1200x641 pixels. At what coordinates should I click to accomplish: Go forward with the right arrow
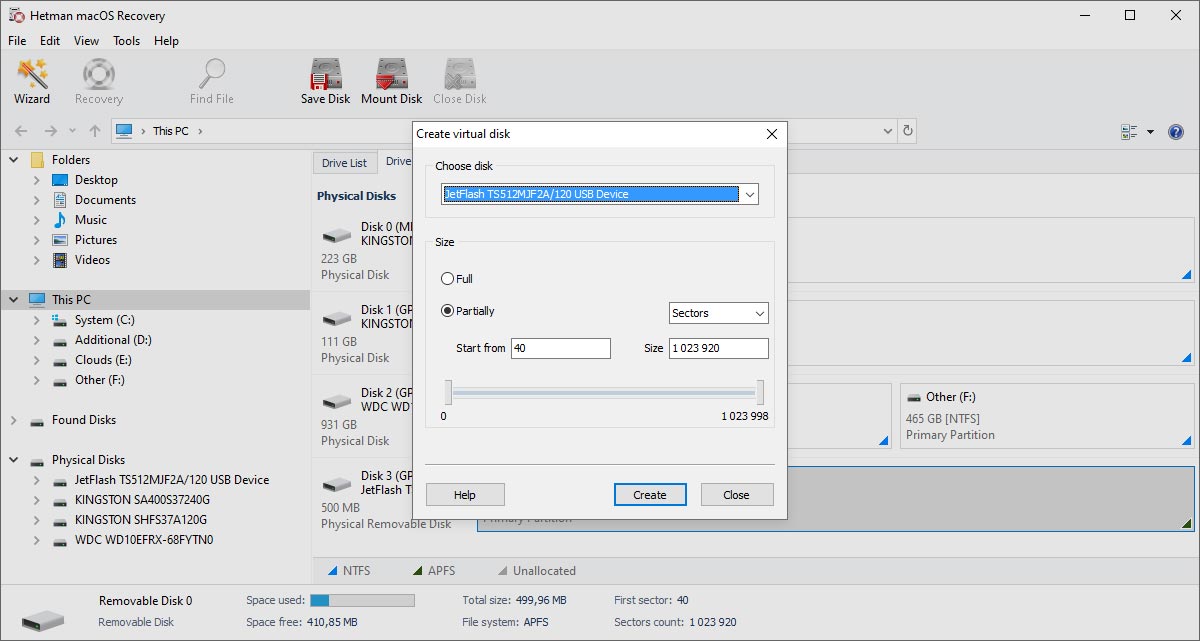coord(50,131)
